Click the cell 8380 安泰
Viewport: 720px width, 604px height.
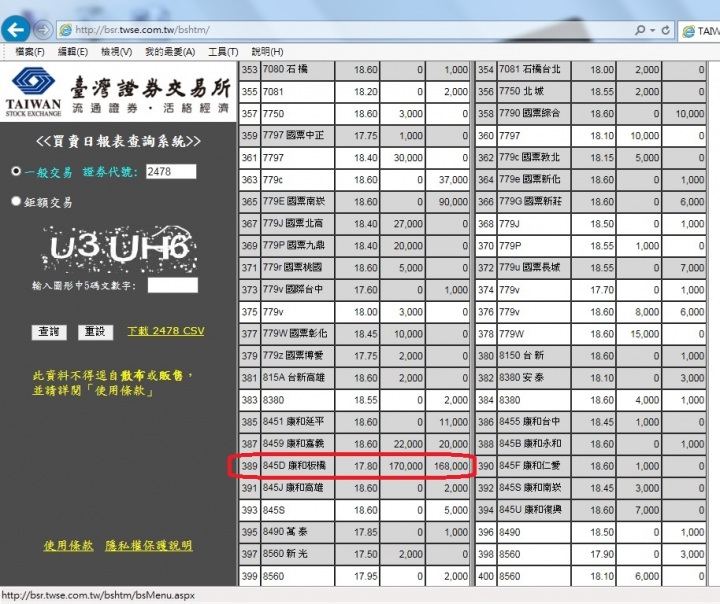(534, 378)
